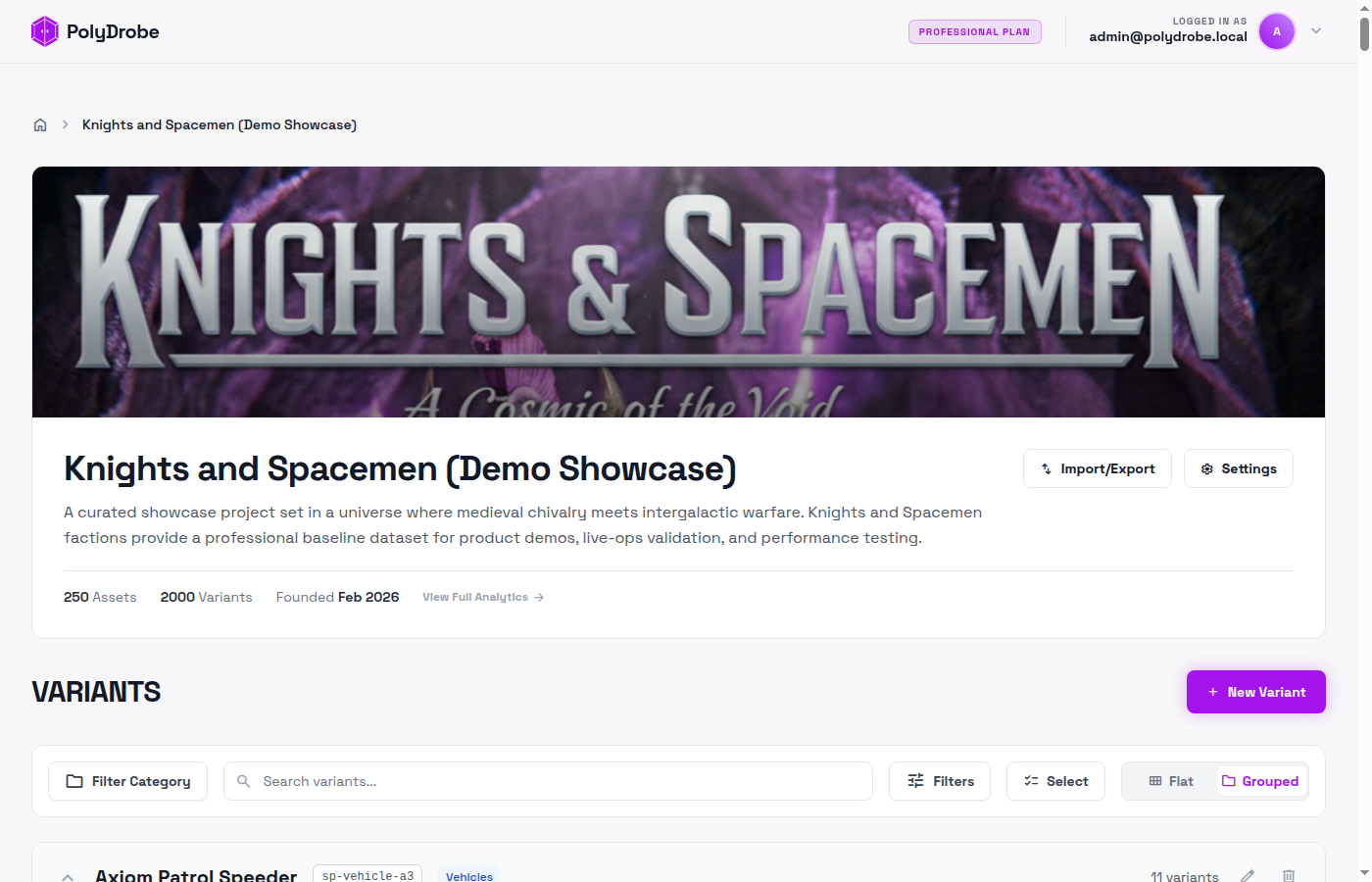1372x882 pixels.
Task: Open project Settings
Action: click(x=1238, y=468)
